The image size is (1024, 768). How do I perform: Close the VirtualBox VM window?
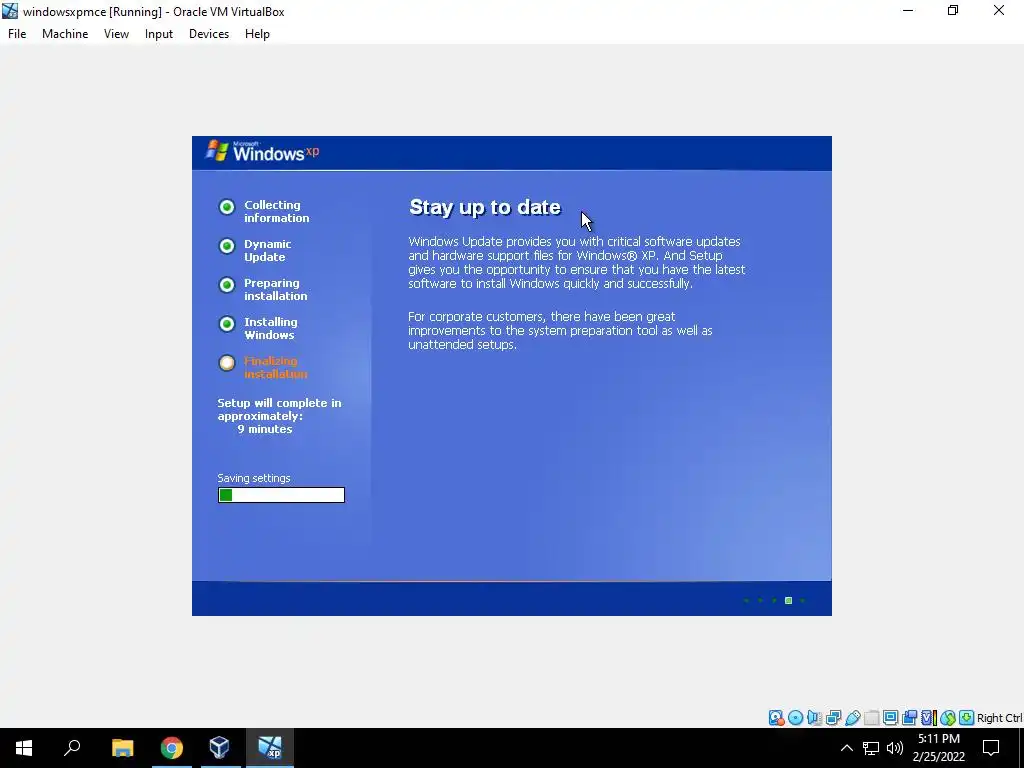pos(999,11)
